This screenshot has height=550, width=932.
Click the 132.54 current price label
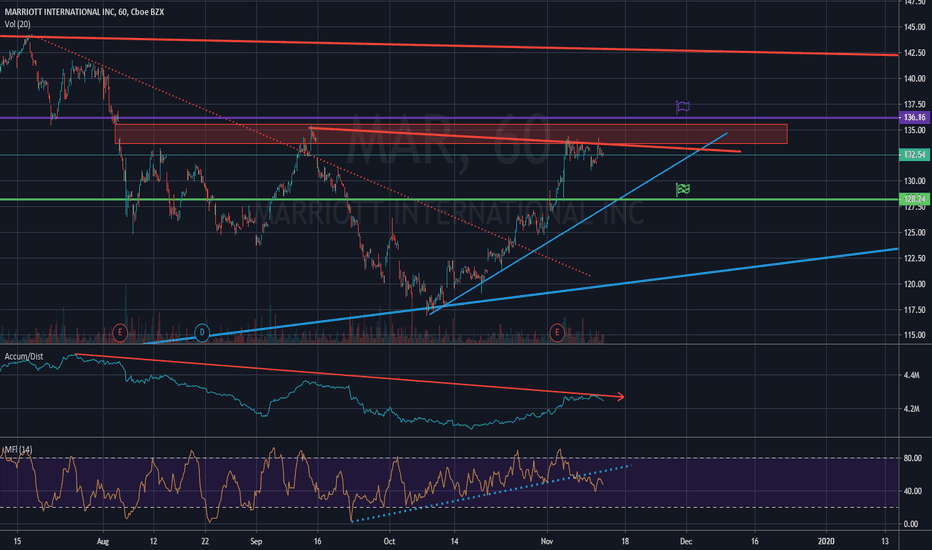(914, 155)
